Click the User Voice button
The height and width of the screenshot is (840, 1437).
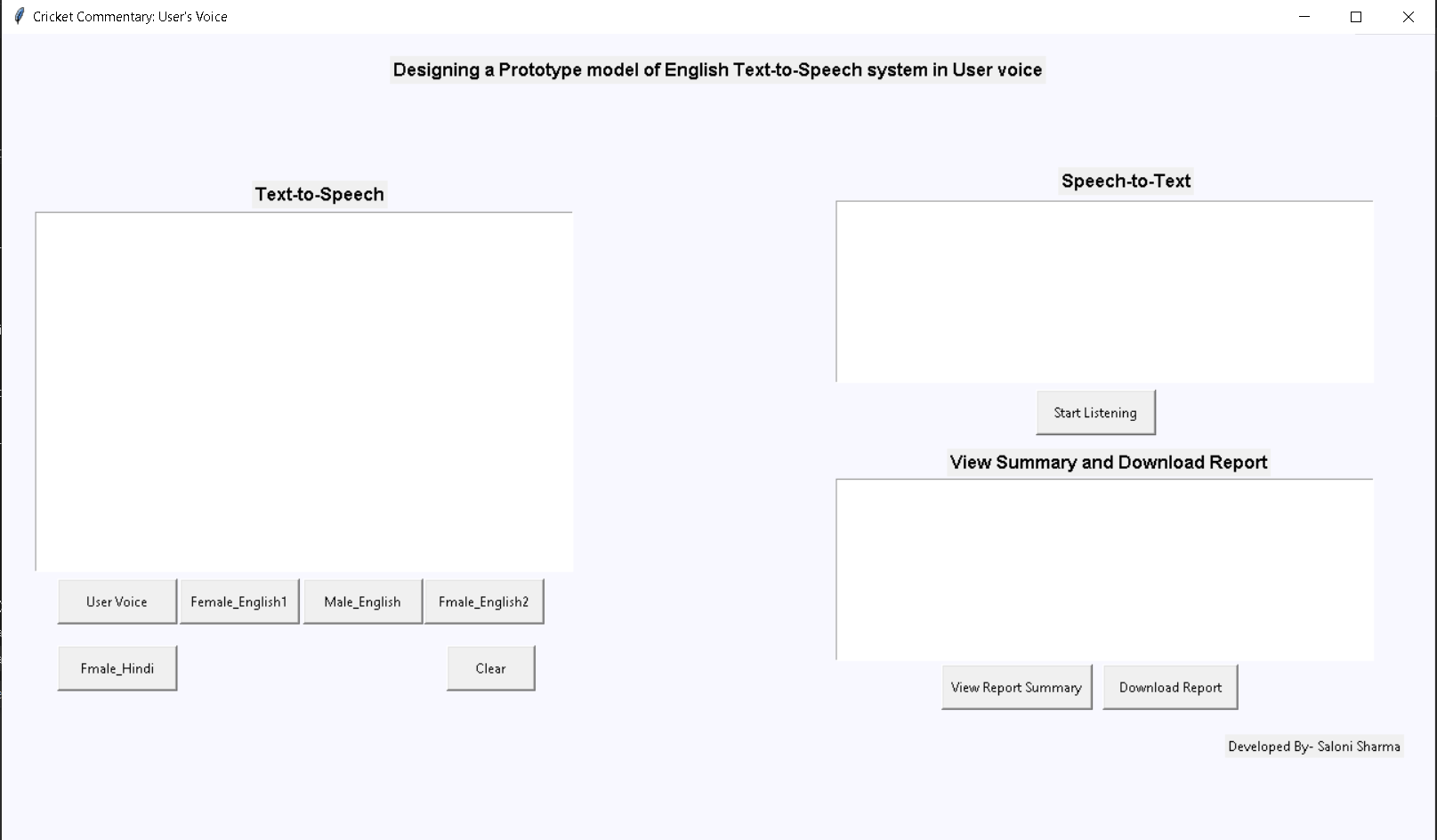tap(117, 602)
